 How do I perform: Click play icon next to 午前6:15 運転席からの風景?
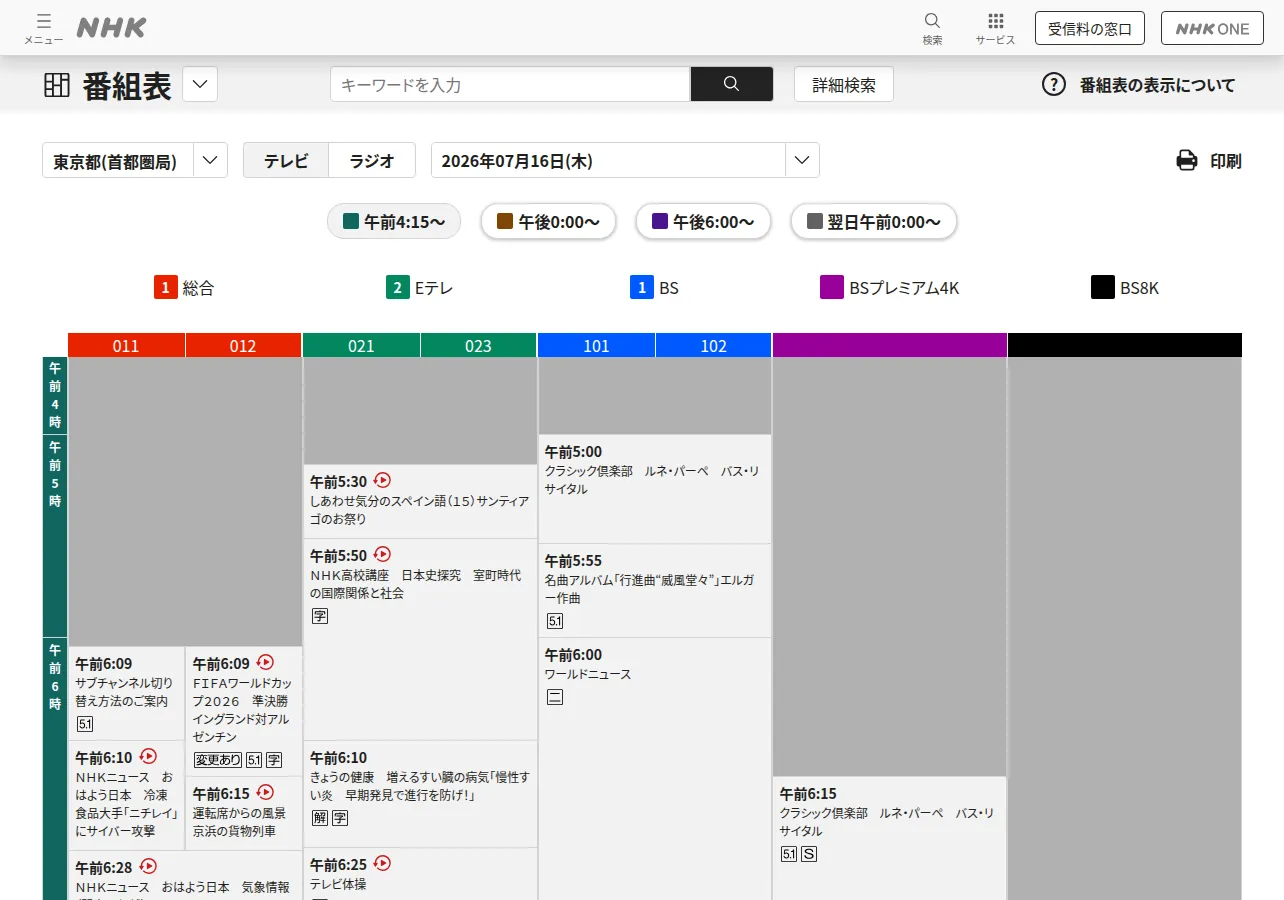tap(265, 792)
